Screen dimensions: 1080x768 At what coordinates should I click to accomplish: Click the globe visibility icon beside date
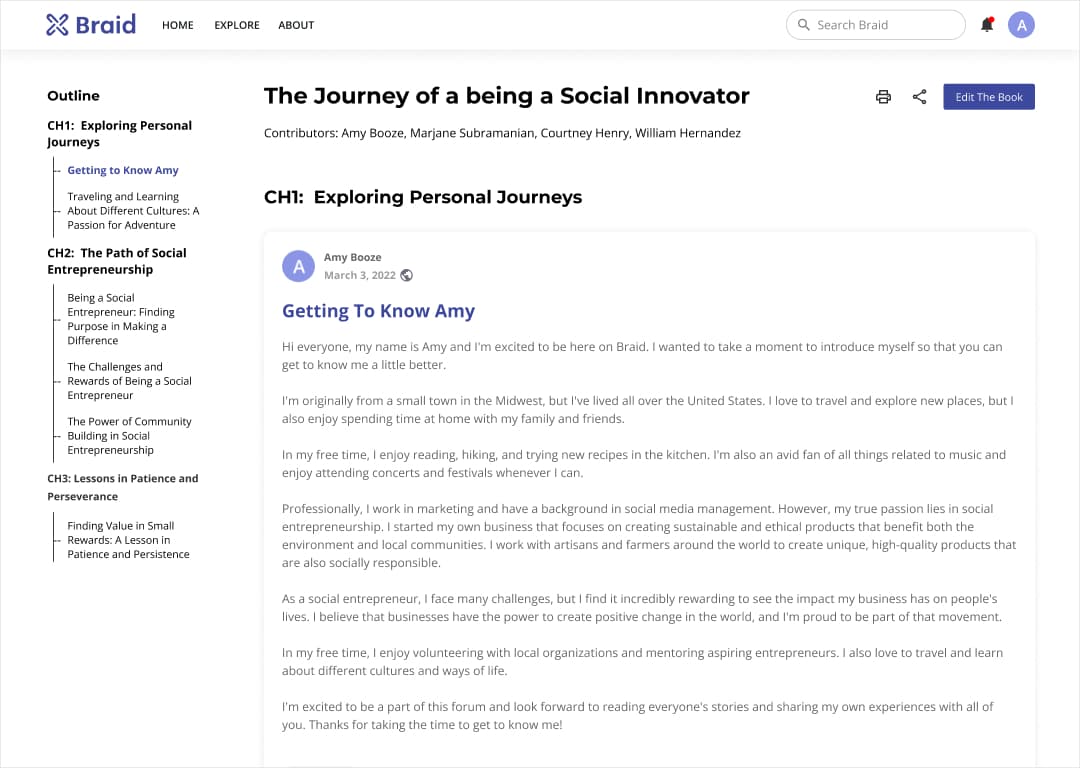(406, 275)
